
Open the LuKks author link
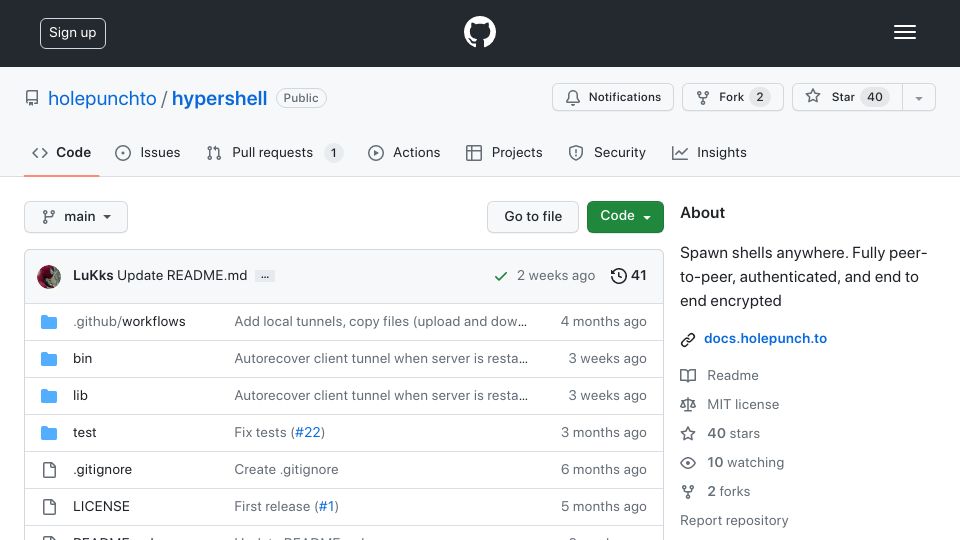pos(93,276)
